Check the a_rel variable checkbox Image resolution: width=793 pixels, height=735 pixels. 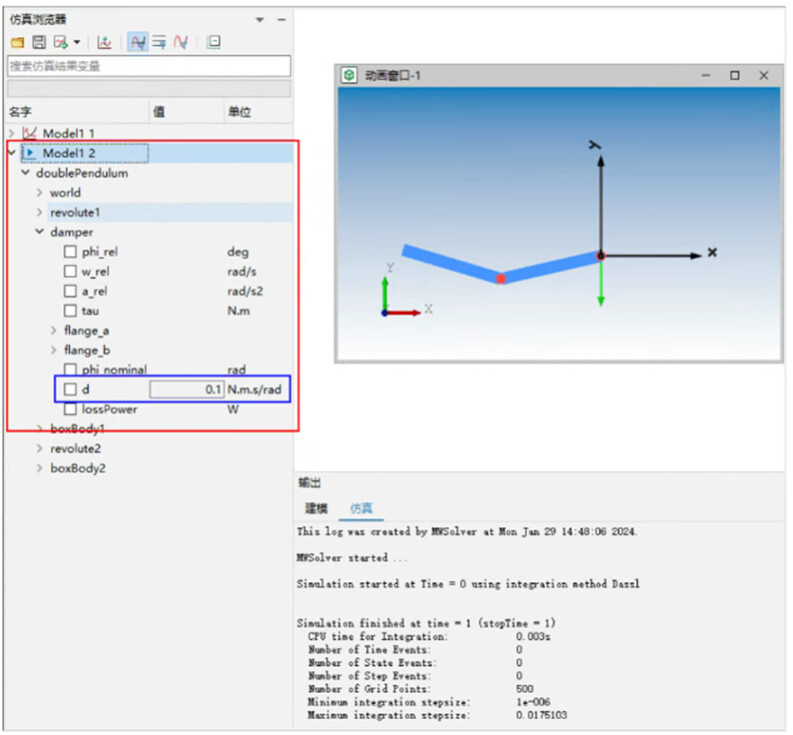tap(70, 291)
